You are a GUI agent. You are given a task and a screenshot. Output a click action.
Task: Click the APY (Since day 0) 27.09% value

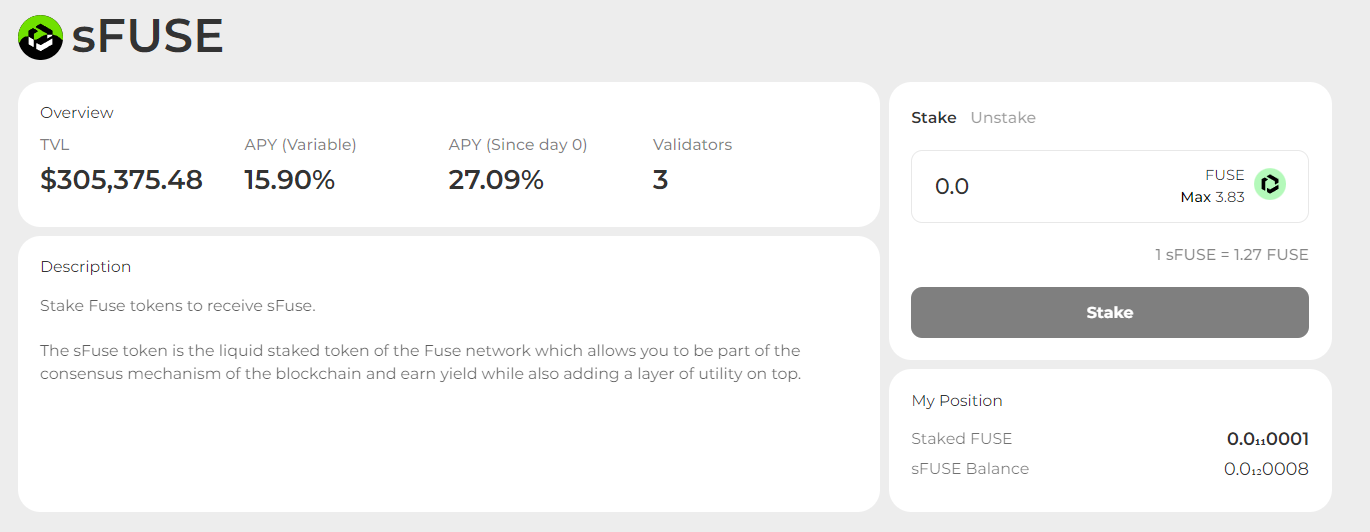pos(496,180)
